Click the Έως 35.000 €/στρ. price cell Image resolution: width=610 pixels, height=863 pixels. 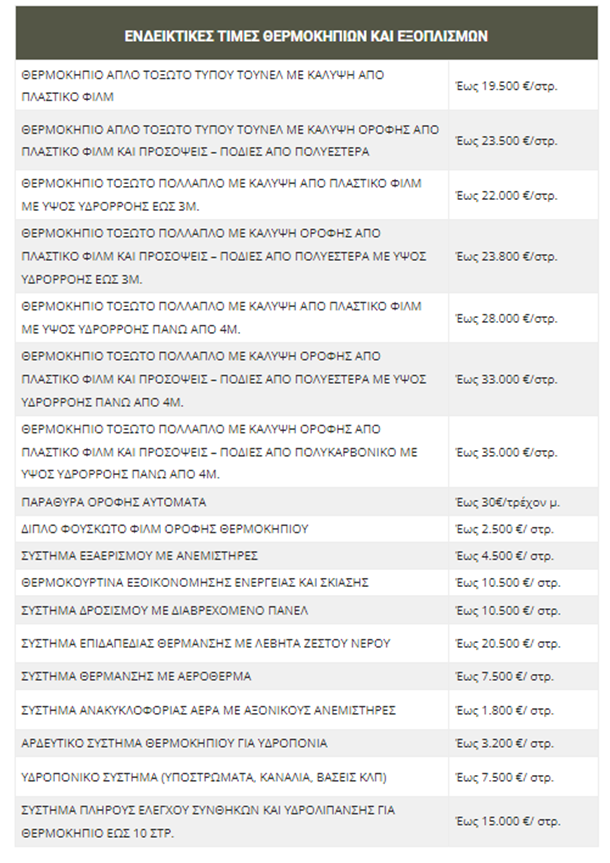coord(505,451)
